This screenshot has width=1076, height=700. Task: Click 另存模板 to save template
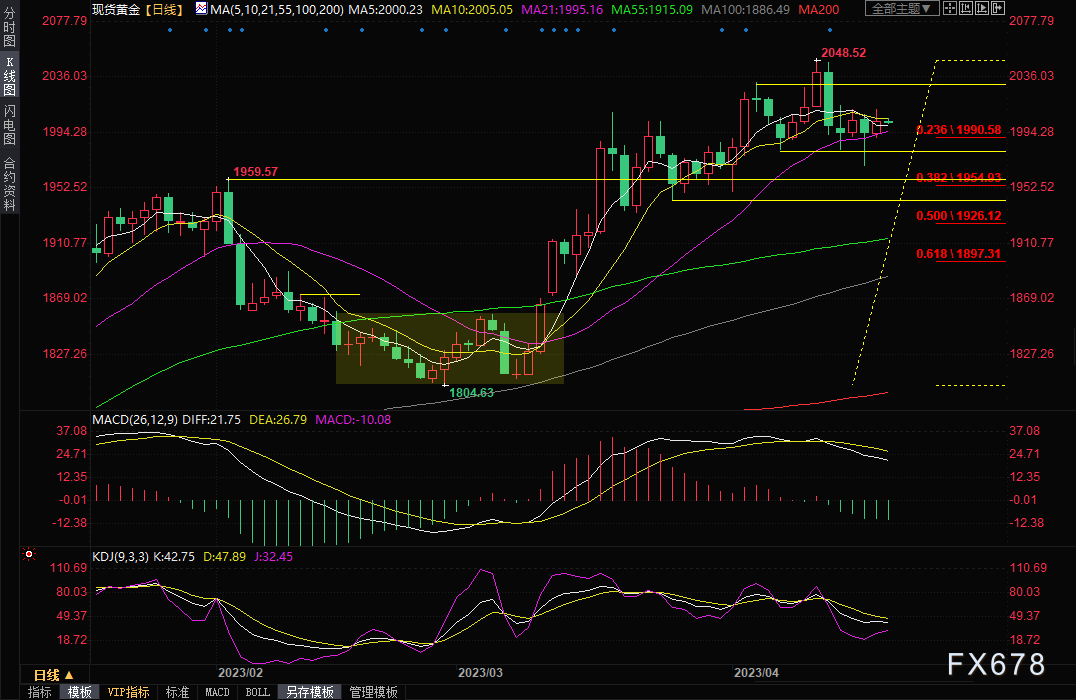[309, 692]
